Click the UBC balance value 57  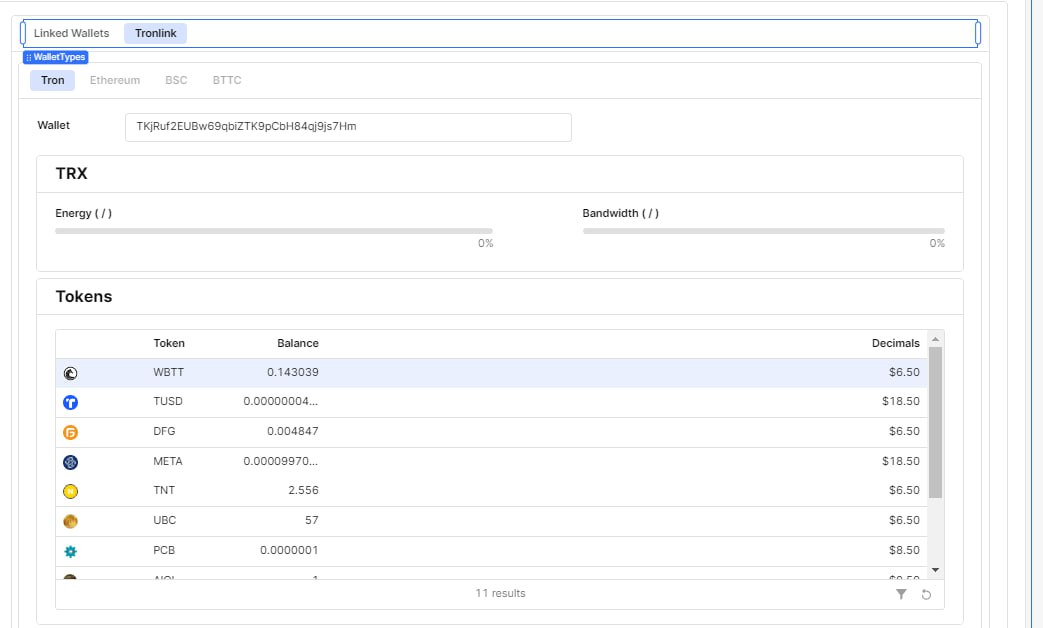(312, 521)
